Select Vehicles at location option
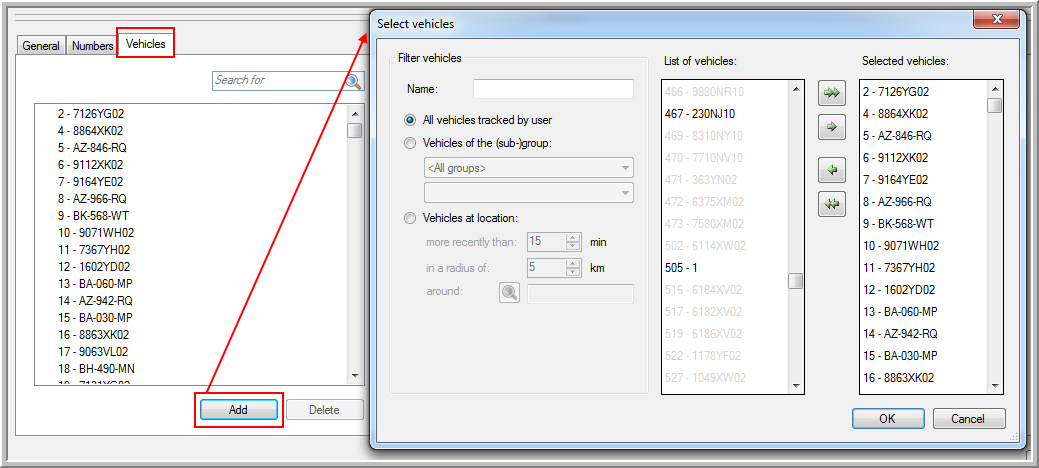 (x=410, y=218)
